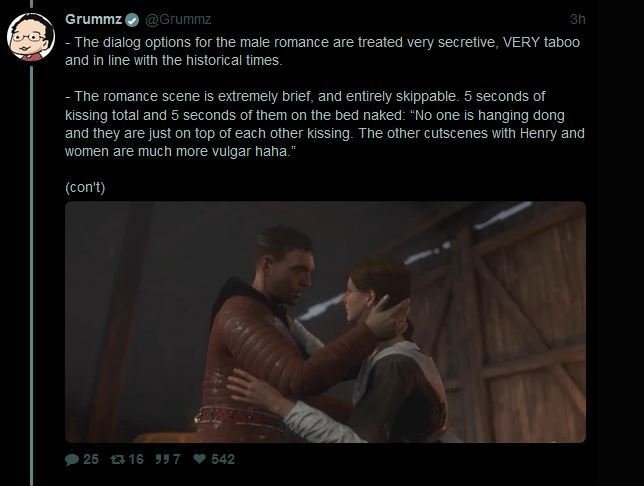Retweet this post using the retweet arrows icon
Viewport: 644px width, 486px height.
point(117,459)
